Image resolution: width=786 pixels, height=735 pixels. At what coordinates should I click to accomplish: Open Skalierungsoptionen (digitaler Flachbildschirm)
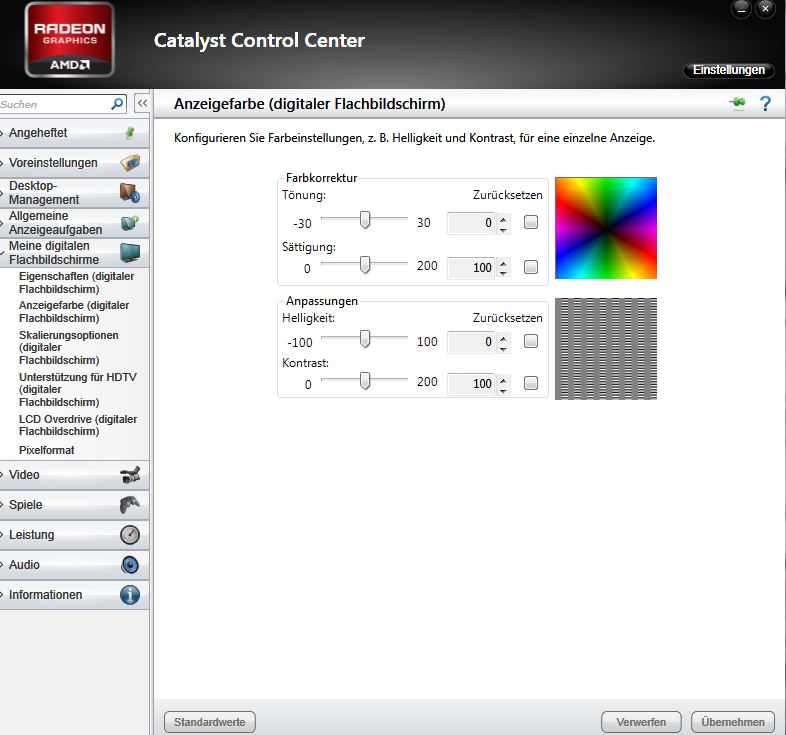69,347
